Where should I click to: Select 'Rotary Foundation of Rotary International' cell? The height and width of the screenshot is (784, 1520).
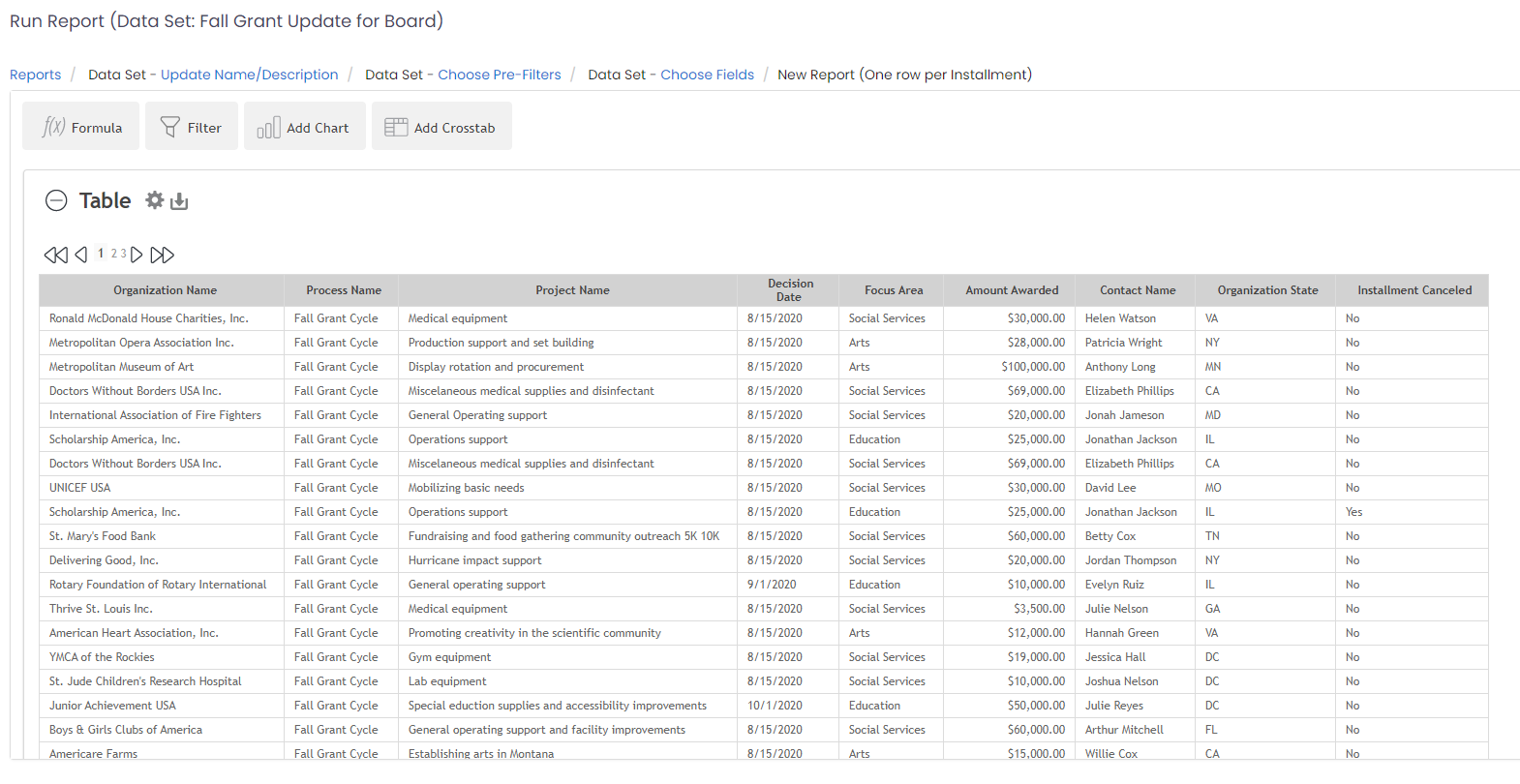tap(162, 585)
